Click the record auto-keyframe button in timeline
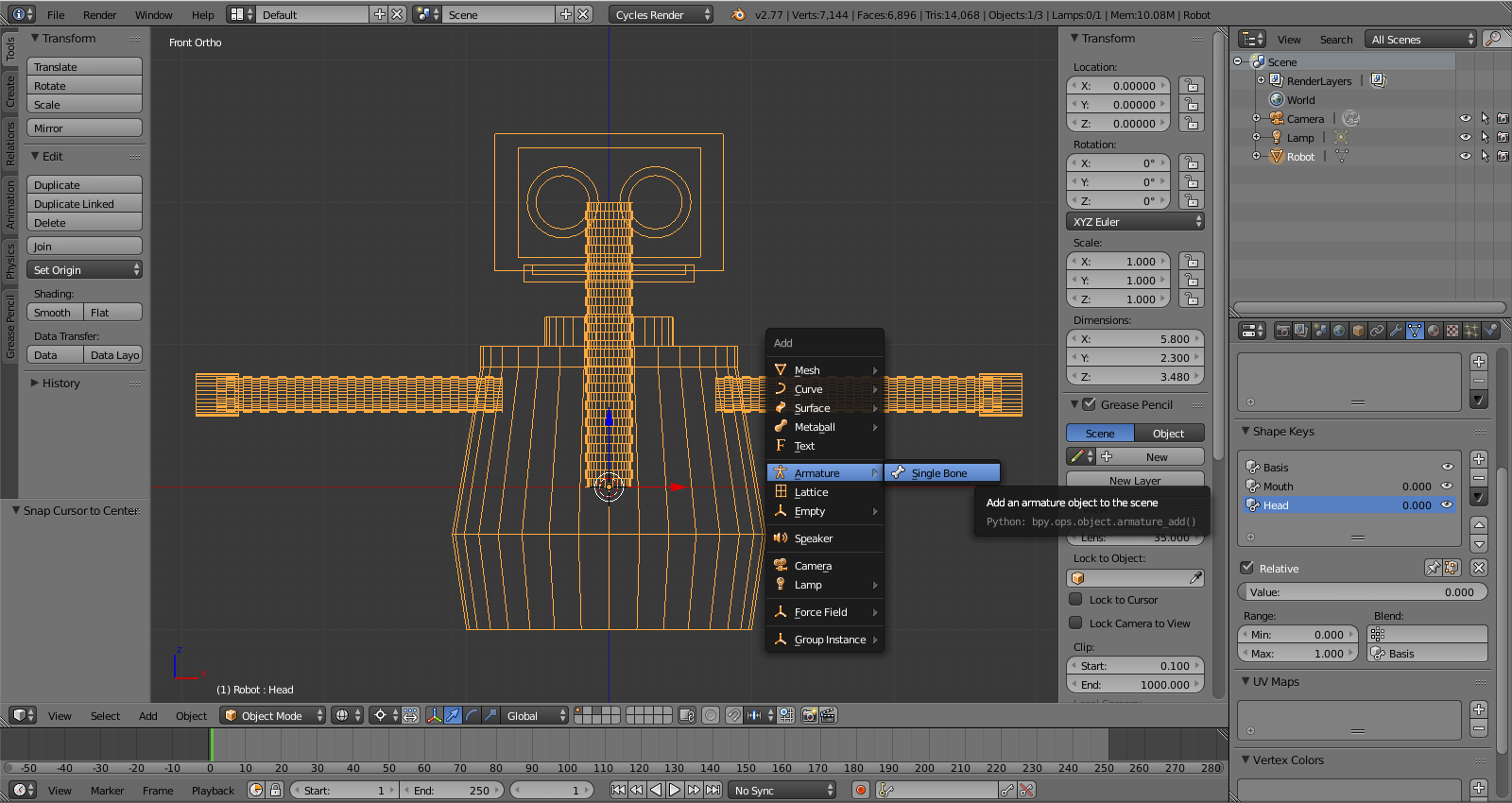This screenshot has width=1512, height=803. pyautogui.click(x=860, y=790)
